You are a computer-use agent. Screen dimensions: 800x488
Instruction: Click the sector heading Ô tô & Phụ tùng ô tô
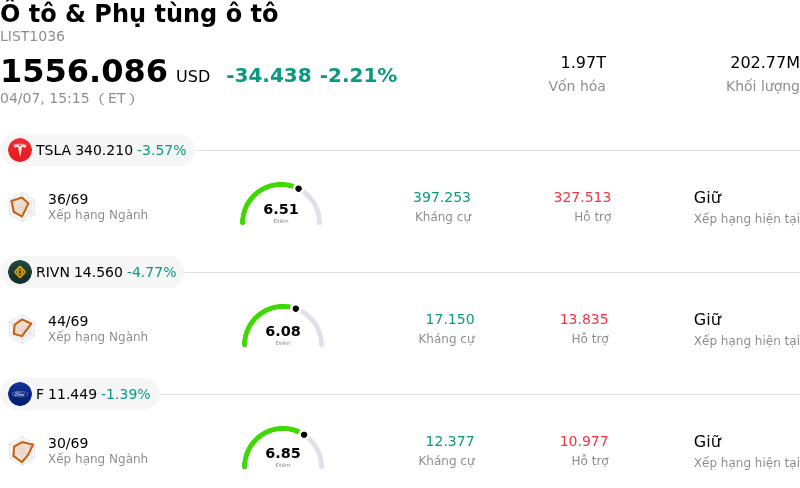click(139, 14)
